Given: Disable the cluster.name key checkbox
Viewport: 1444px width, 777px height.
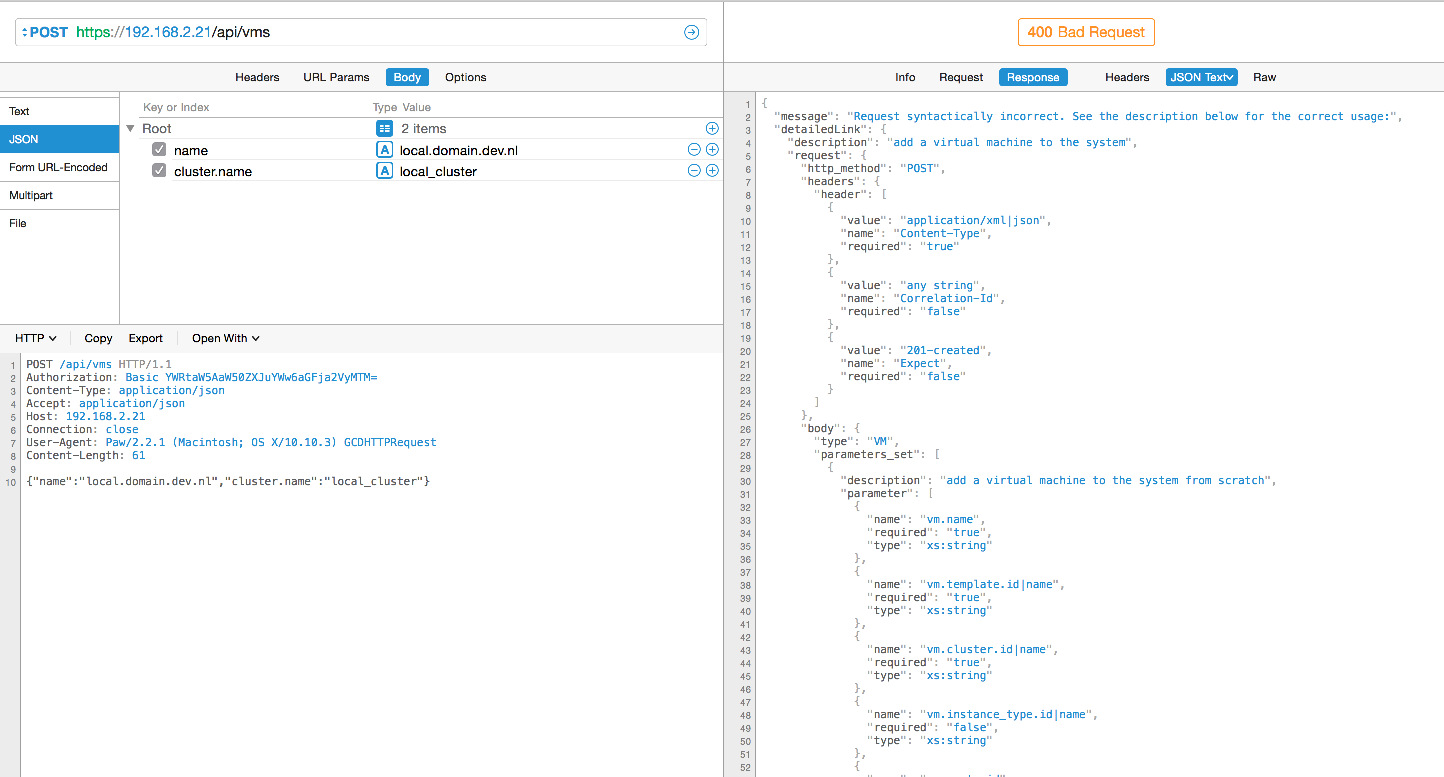Looking at the screenshot, I should [x=159, y=171].
